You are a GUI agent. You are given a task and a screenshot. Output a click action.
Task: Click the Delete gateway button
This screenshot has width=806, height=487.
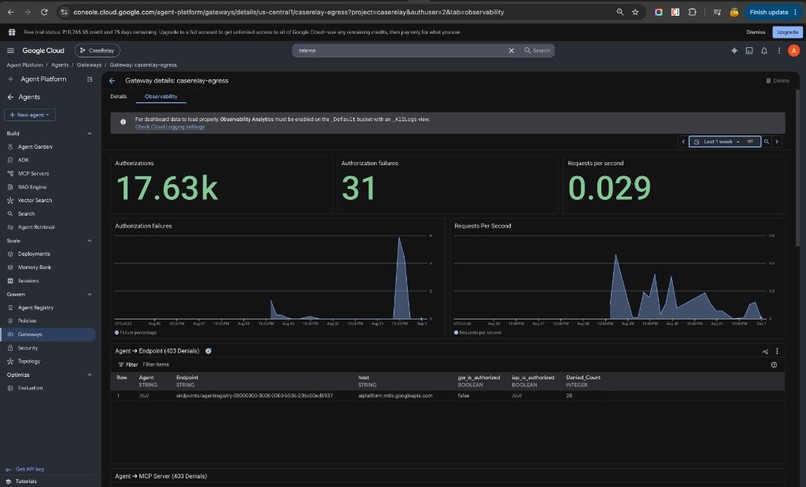point(777,81)
